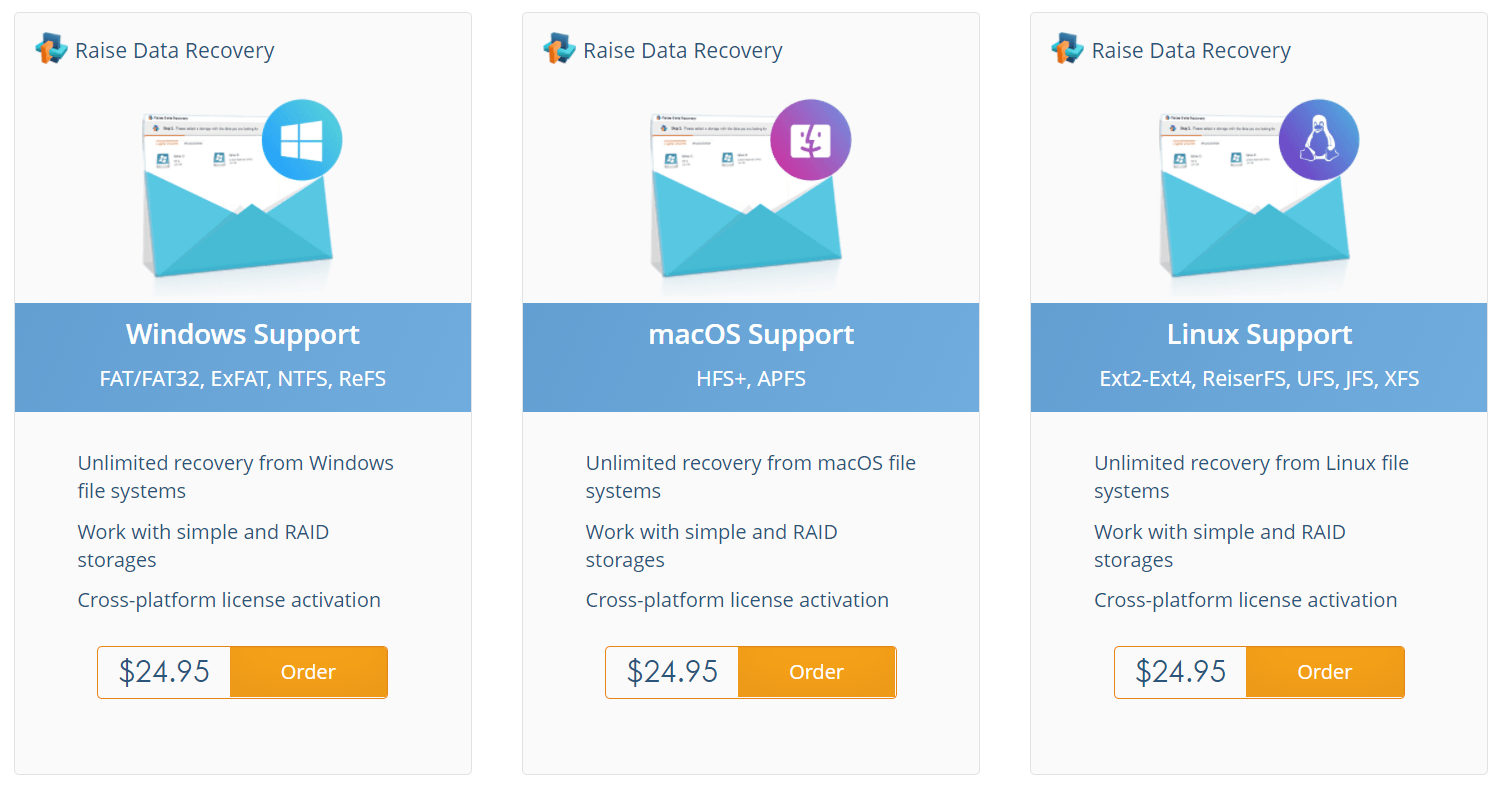
Task: Select the $24.95 price on macOS card
Action: (x=672, y=672)
